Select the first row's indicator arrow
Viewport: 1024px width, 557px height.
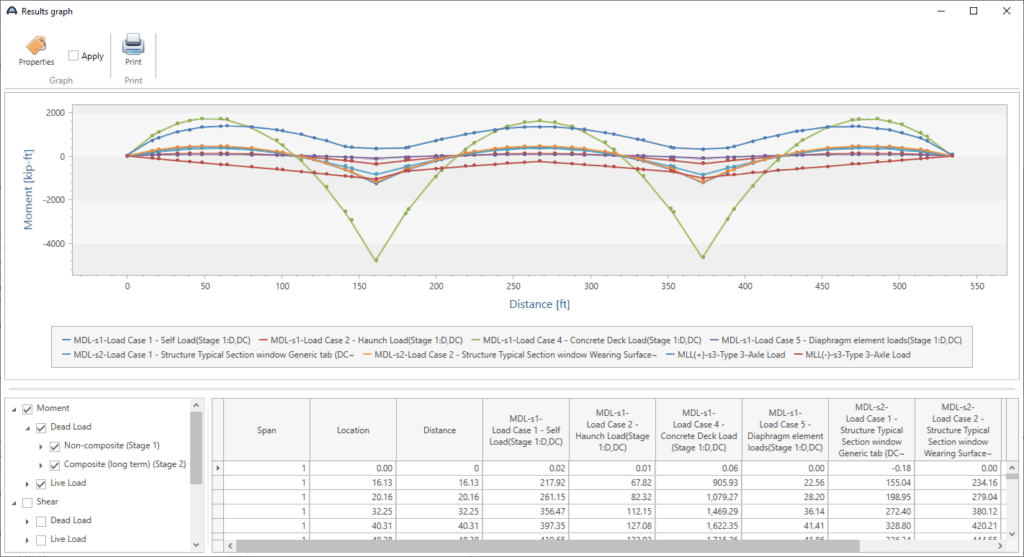tap(218, 467)
